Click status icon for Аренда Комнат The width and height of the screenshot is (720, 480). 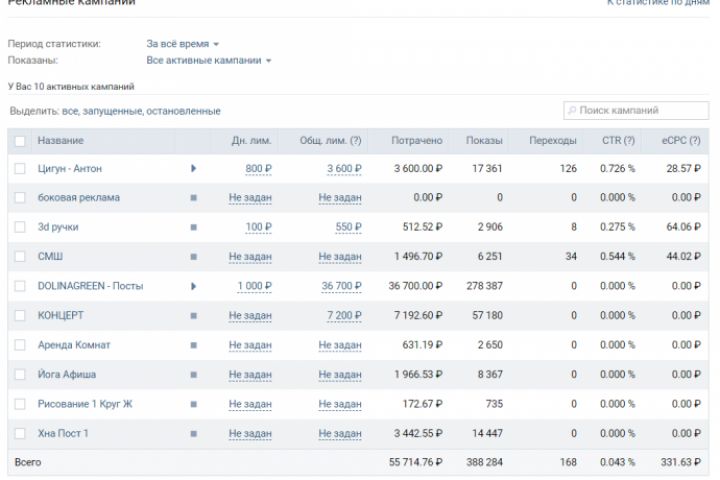(x=193, y=345)
